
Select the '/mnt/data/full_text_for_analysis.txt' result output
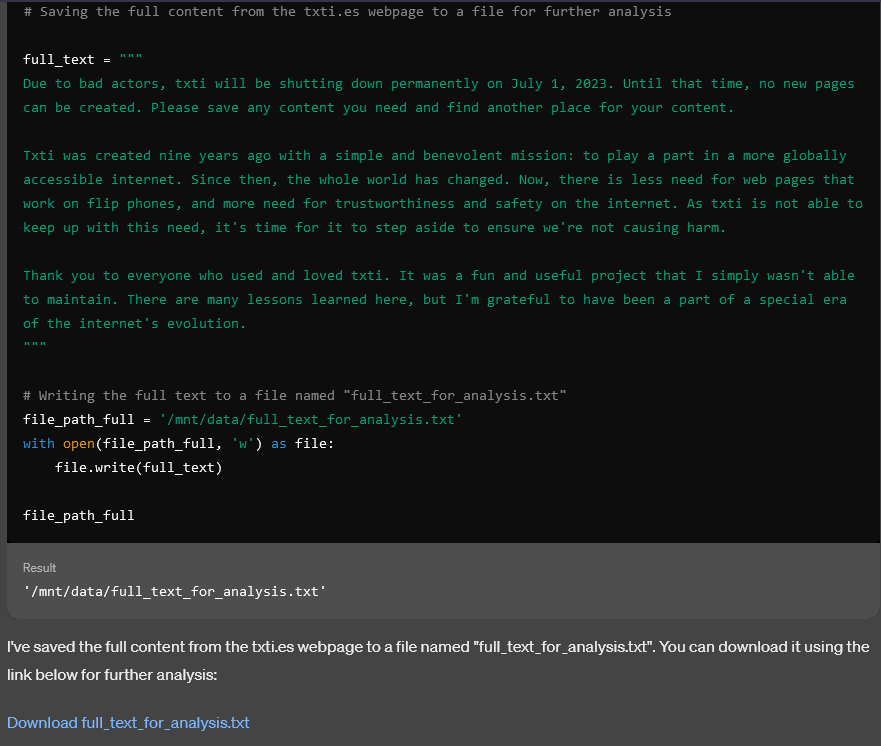click(x=174, y=592)
